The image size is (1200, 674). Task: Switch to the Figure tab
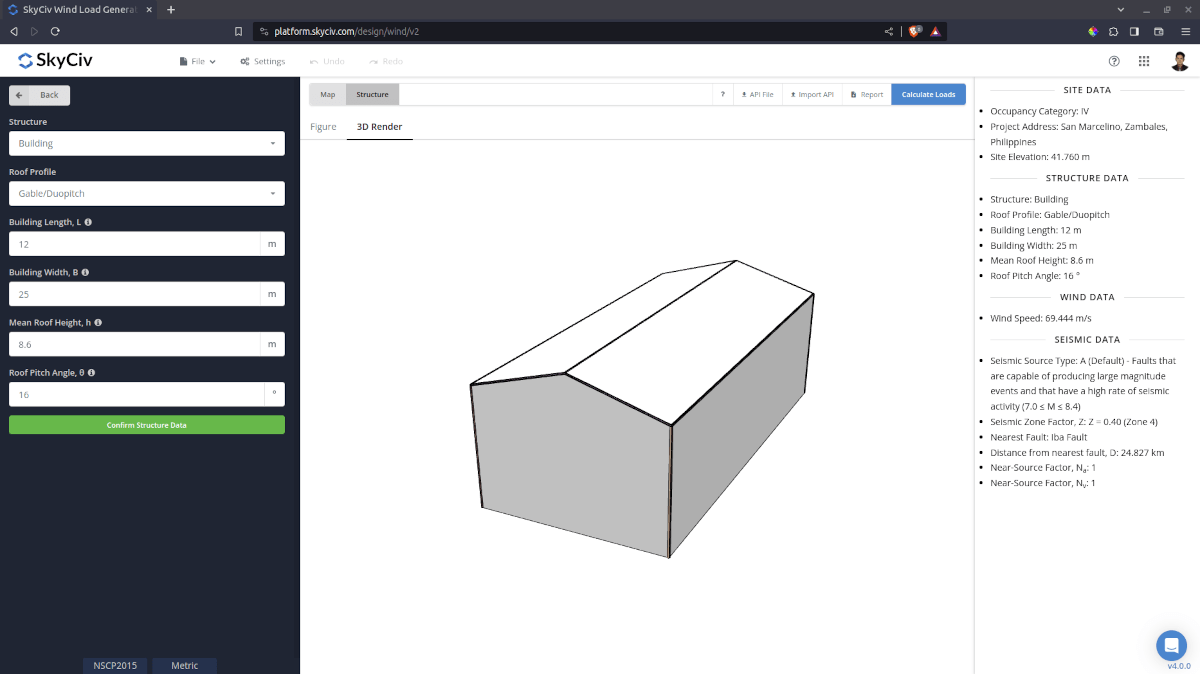(x=323, y=127)
